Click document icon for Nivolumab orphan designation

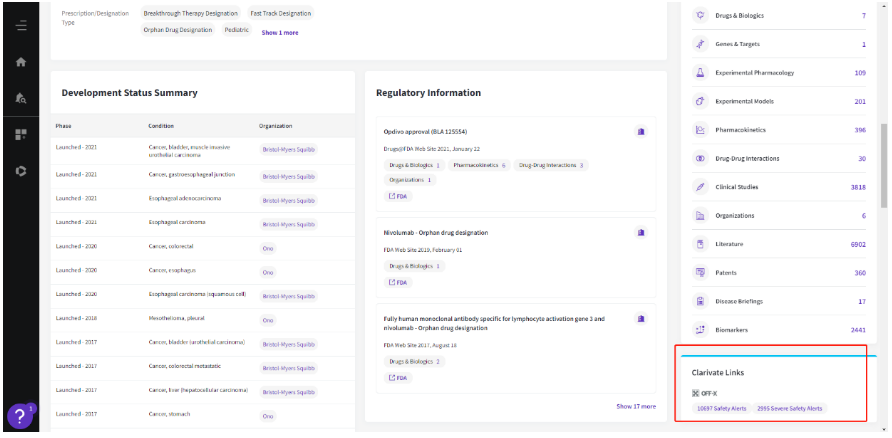(641, 232)
